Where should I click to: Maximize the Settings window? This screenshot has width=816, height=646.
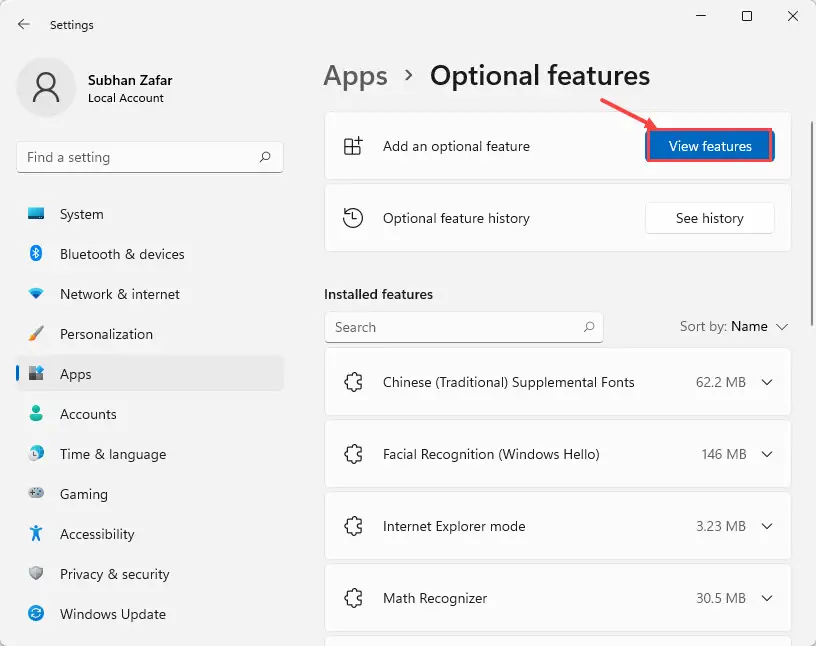pyautogui.click(x=747, y=16)
